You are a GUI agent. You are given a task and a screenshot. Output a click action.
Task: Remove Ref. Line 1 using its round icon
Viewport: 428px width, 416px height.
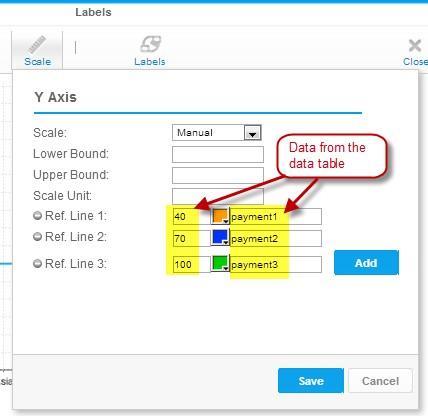pos(37,216)
